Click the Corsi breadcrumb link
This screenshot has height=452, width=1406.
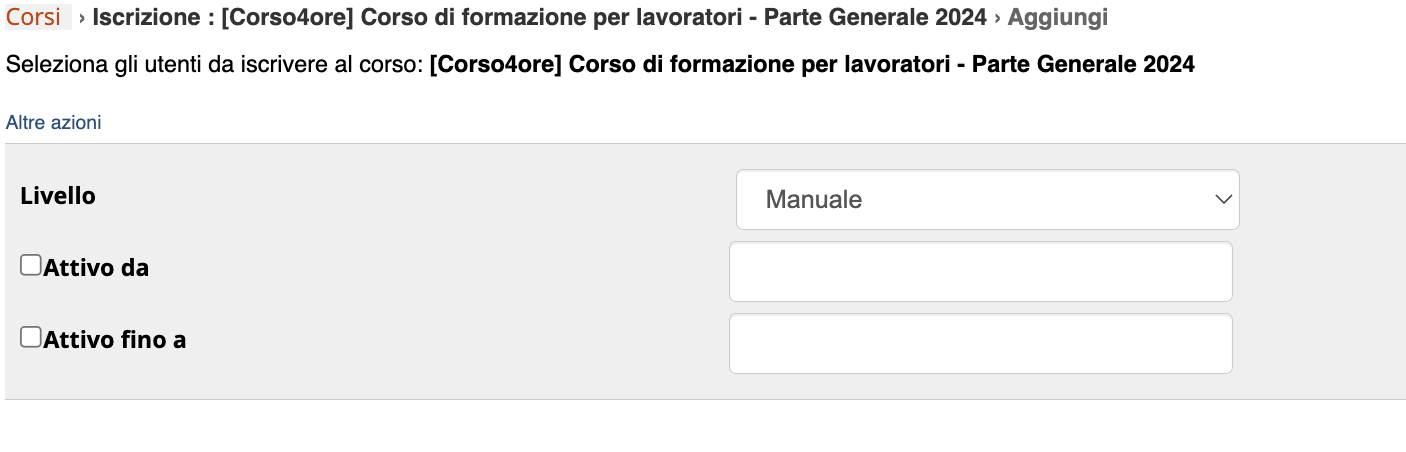tap(33, 17)
